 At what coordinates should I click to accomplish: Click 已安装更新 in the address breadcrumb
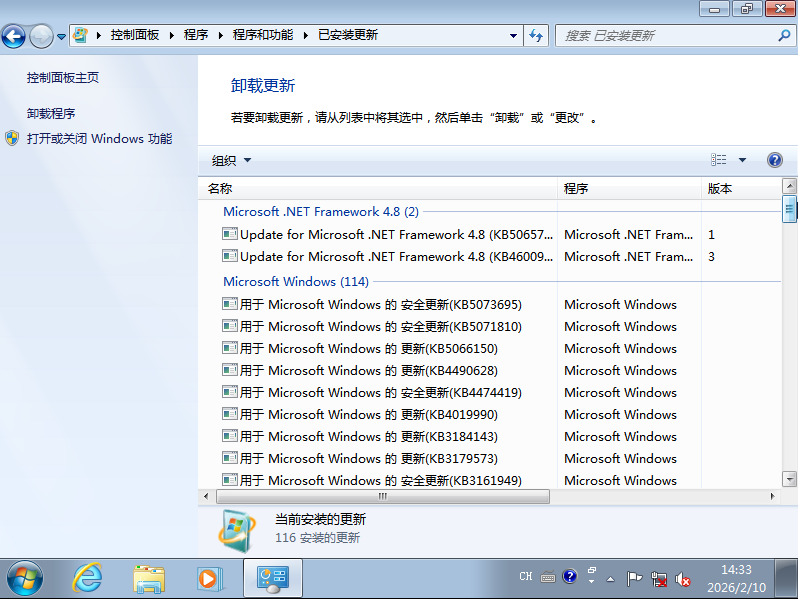(x=348, y=35)
